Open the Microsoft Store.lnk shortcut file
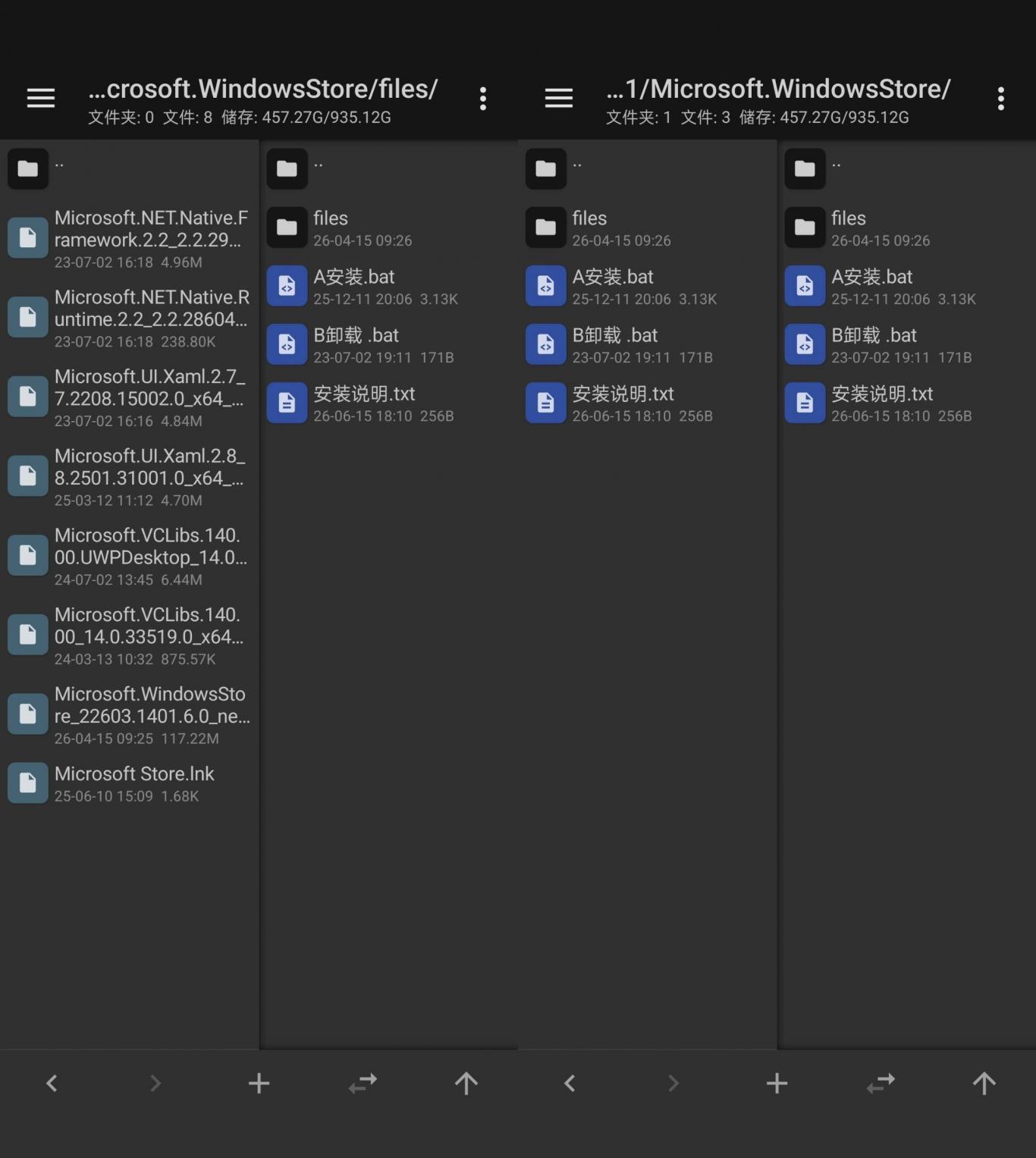 (x=129, y=783)
